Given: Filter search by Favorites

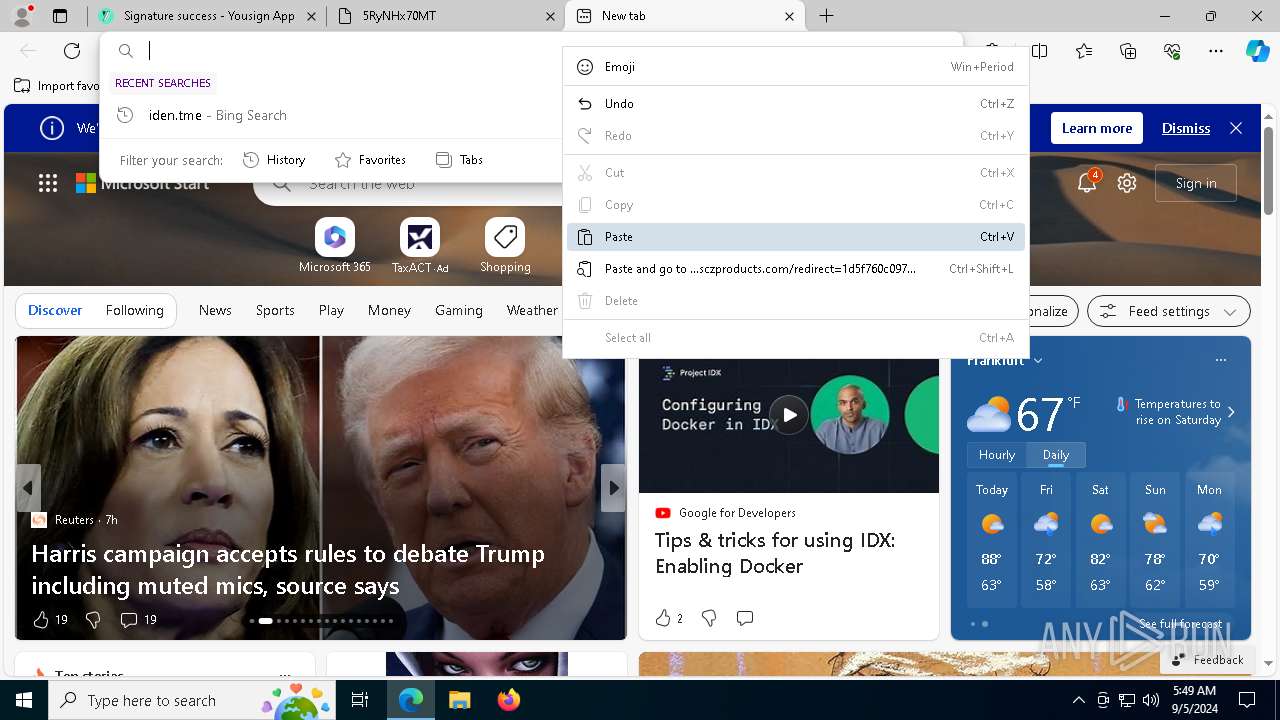Looking at the screenshot, I should tap(370, 160).
